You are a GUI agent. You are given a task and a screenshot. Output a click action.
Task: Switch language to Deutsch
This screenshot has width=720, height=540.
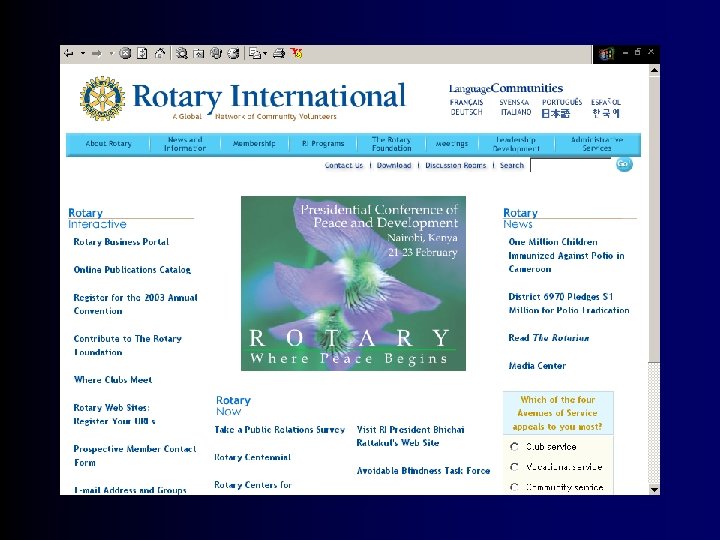click(467, 112)
